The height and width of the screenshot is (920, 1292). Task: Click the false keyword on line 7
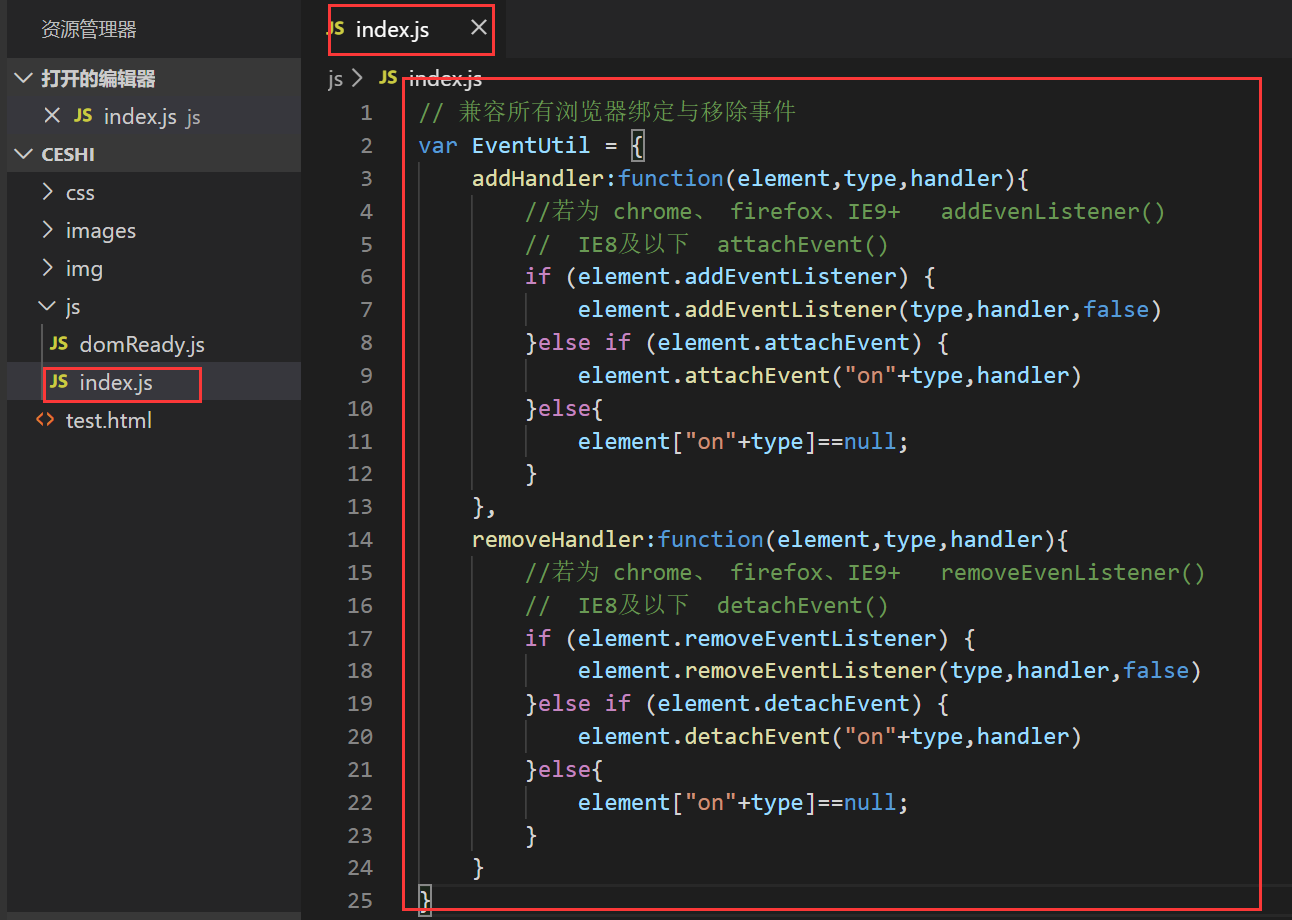pos(1116,309)
